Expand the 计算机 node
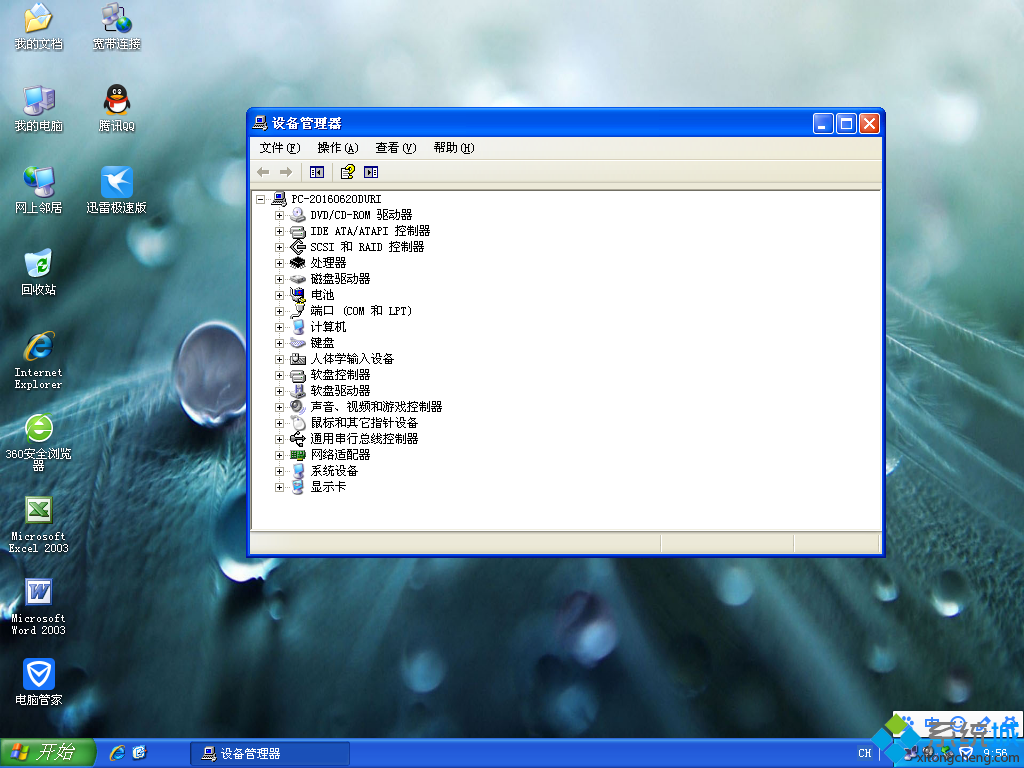This screenshot has height=768, width=1024. click(x=280, y=327)
